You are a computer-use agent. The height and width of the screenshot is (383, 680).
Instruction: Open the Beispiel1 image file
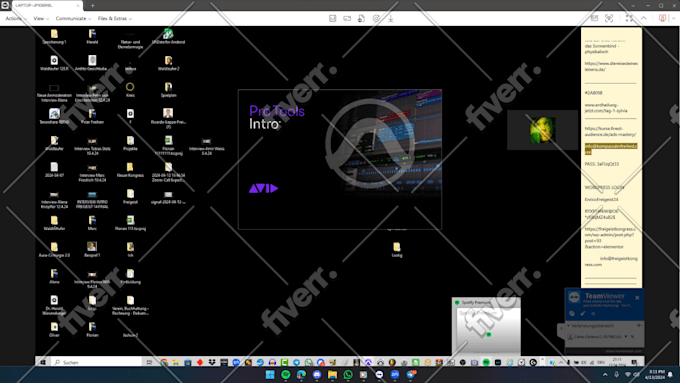point(92,249)
